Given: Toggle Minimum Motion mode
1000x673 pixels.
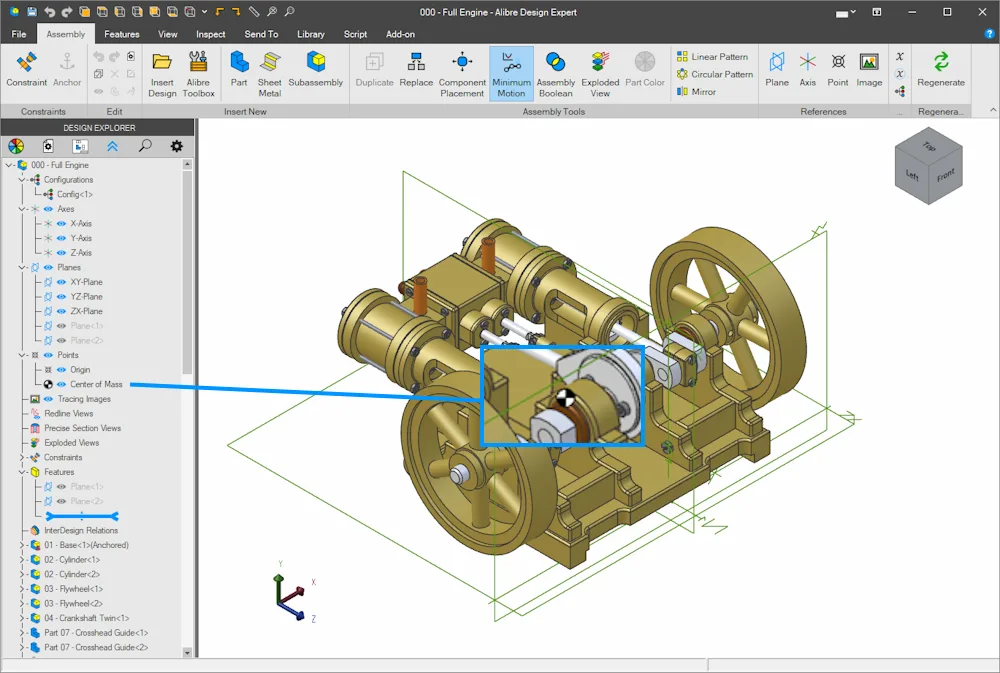Looking at the screenshot, I should pos(511,74).
